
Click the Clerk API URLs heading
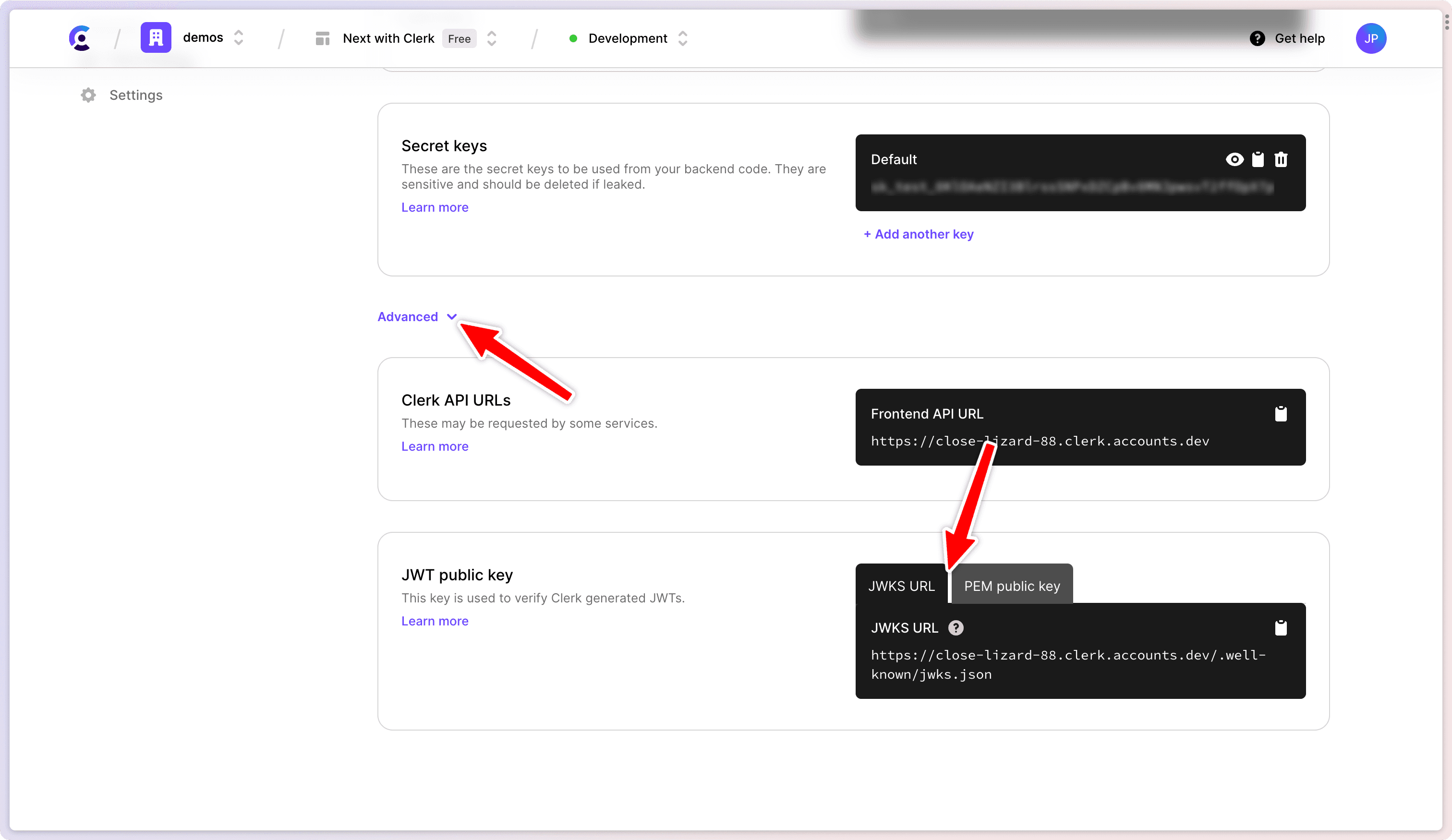point(456,400)
